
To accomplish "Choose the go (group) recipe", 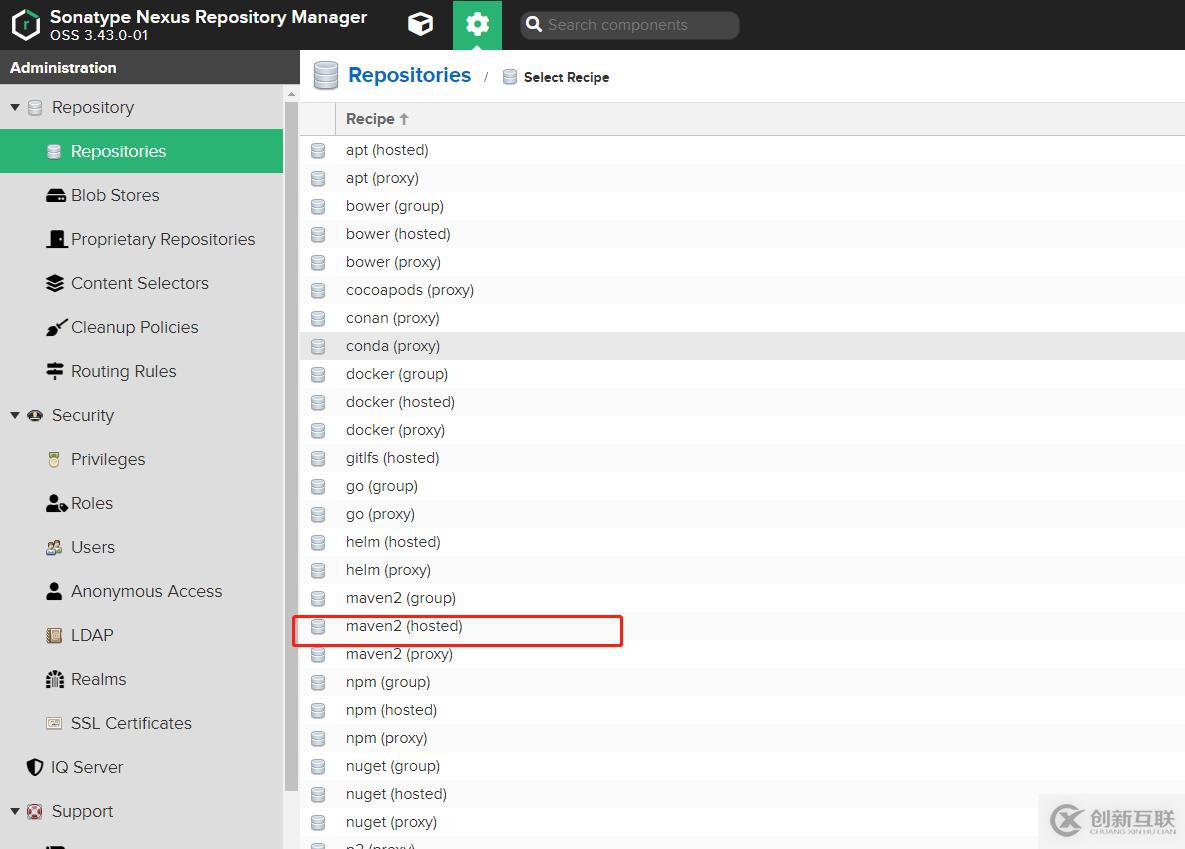I will [x=742, y=486].
